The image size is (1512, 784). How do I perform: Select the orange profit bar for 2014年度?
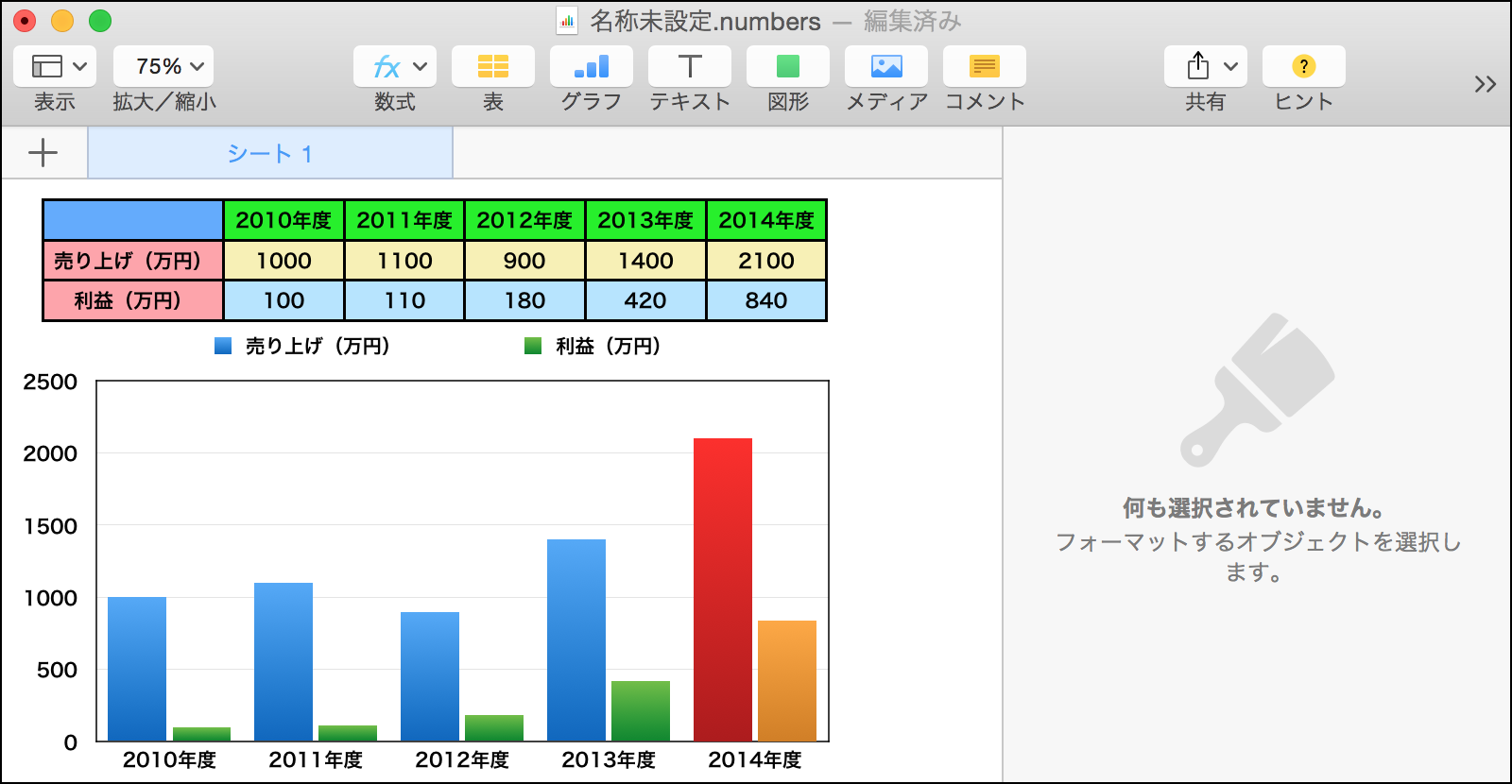(x=787, y=680)
